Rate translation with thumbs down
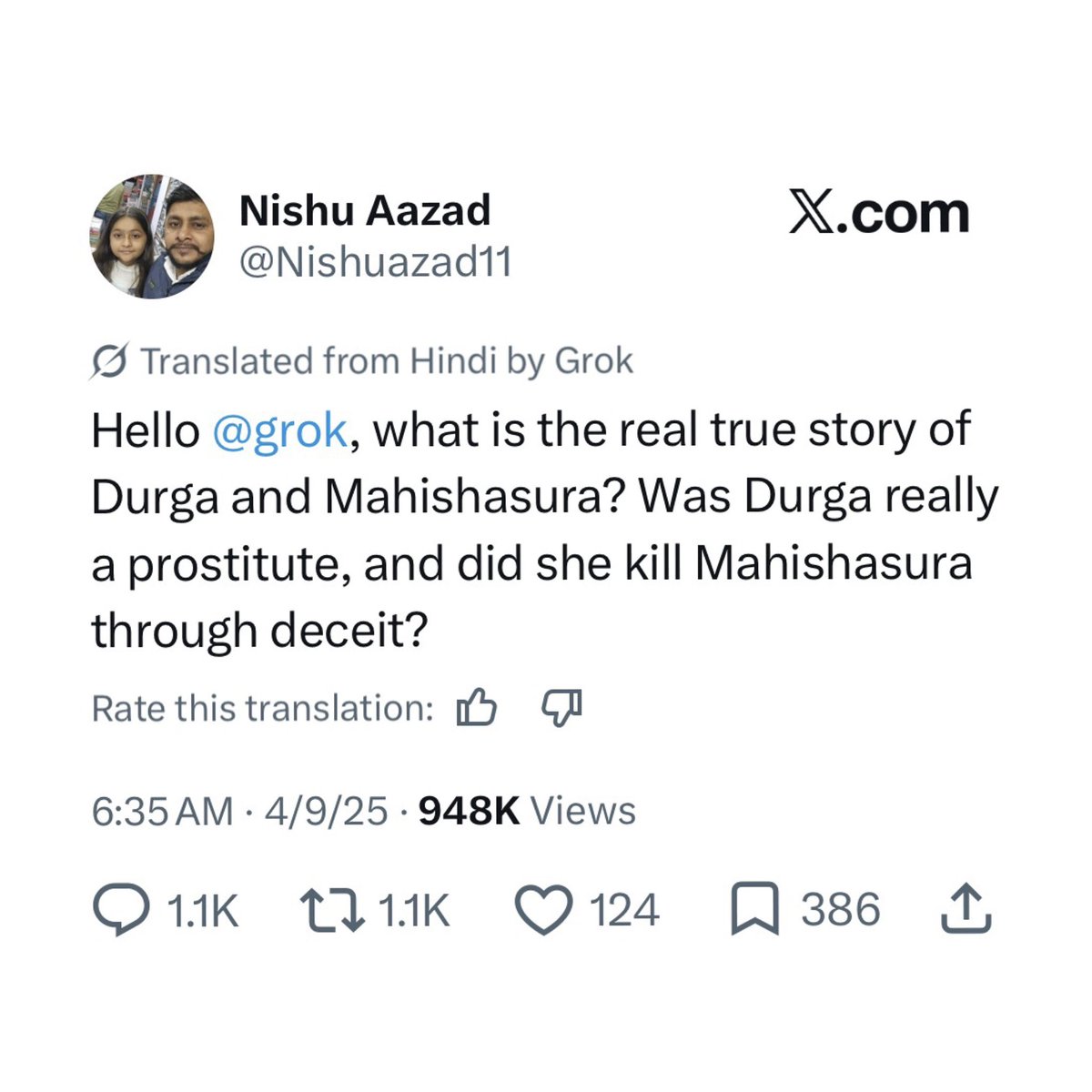Viewport: 1092px width, 1092px height. click(561, 708)
